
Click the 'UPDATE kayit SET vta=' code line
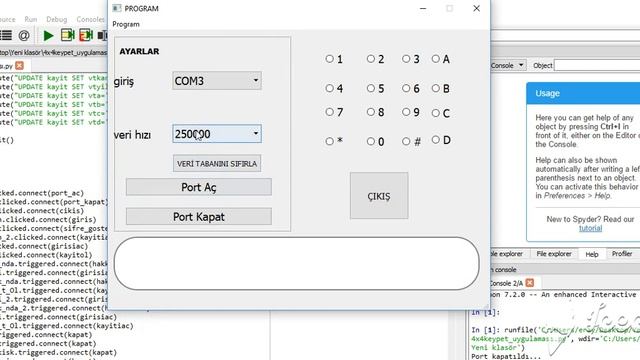[53, 96]
